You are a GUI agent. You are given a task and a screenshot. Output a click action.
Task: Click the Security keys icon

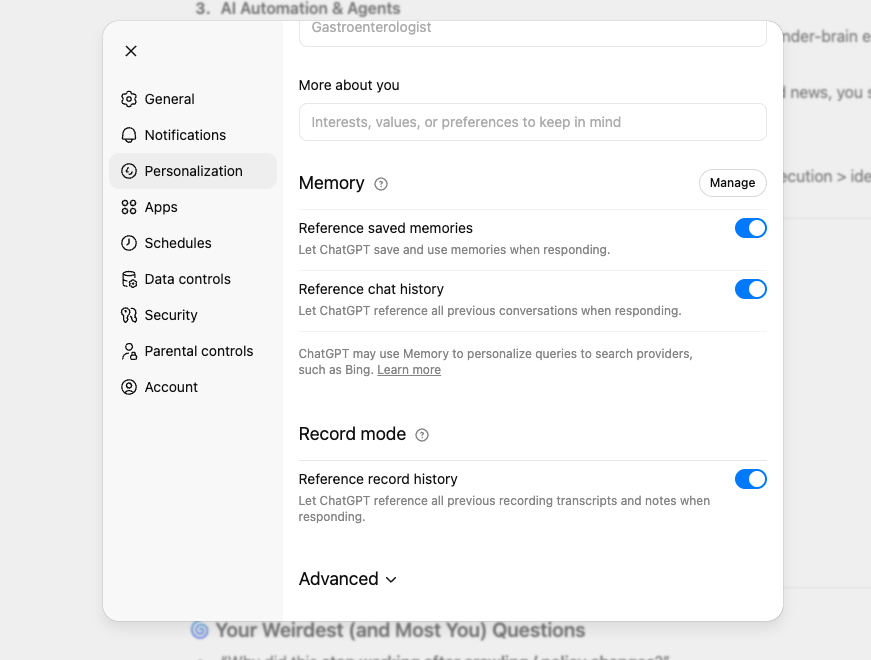click(129, 315)
